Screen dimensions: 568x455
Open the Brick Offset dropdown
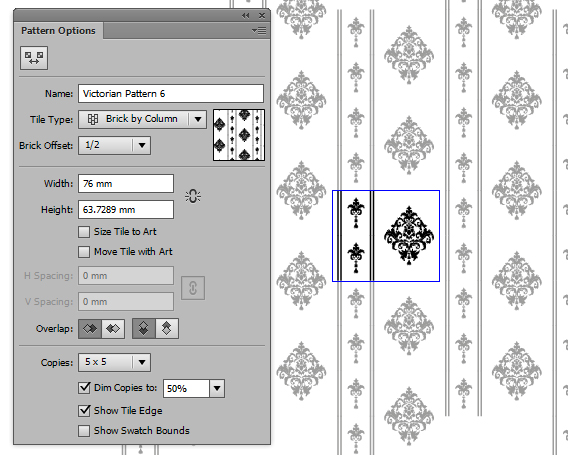tap(114, 145)
